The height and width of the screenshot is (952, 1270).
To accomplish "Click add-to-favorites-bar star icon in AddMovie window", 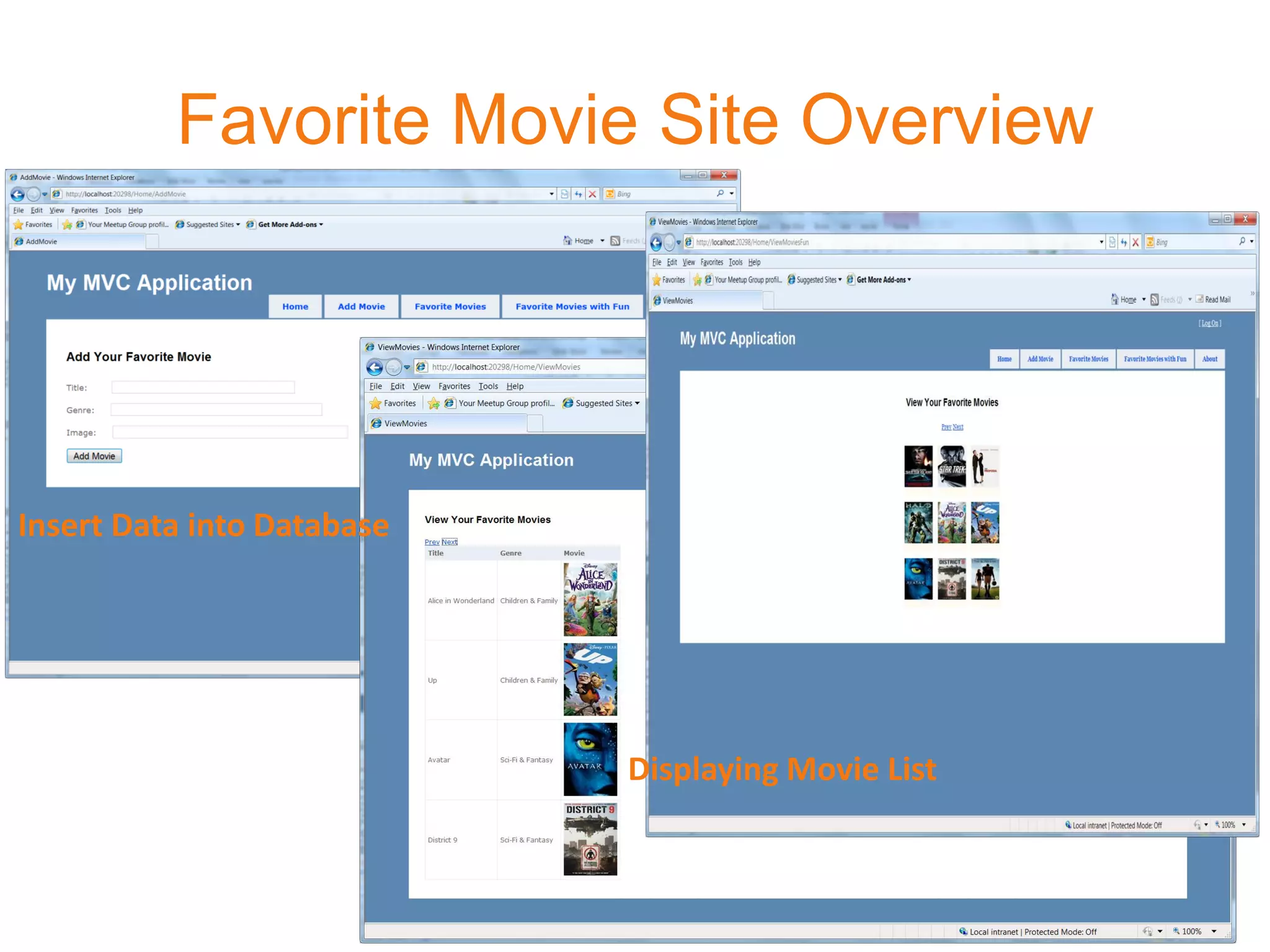I will [67, 224].
